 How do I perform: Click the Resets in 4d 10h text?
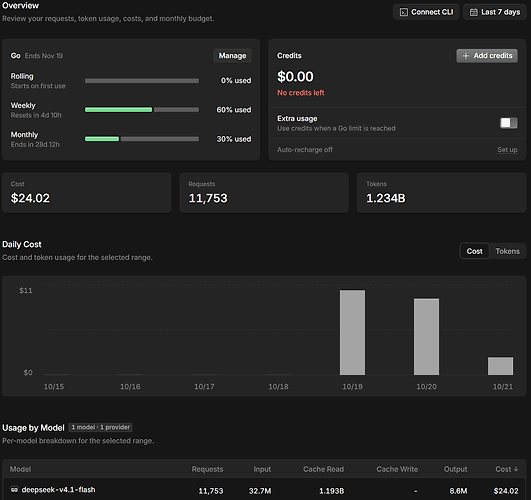coord(36,115)
